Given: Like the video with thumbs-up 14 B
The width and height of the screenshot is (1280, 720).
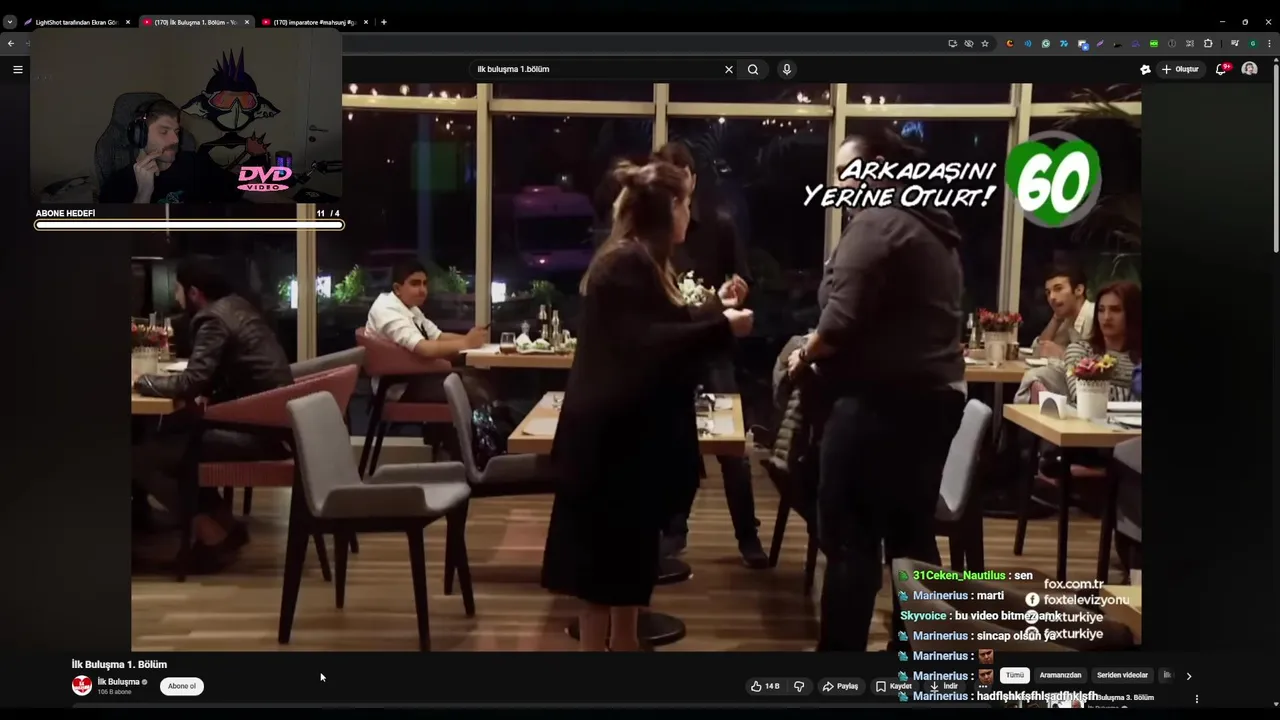Looking at the screenshot, I should (765, 686).
